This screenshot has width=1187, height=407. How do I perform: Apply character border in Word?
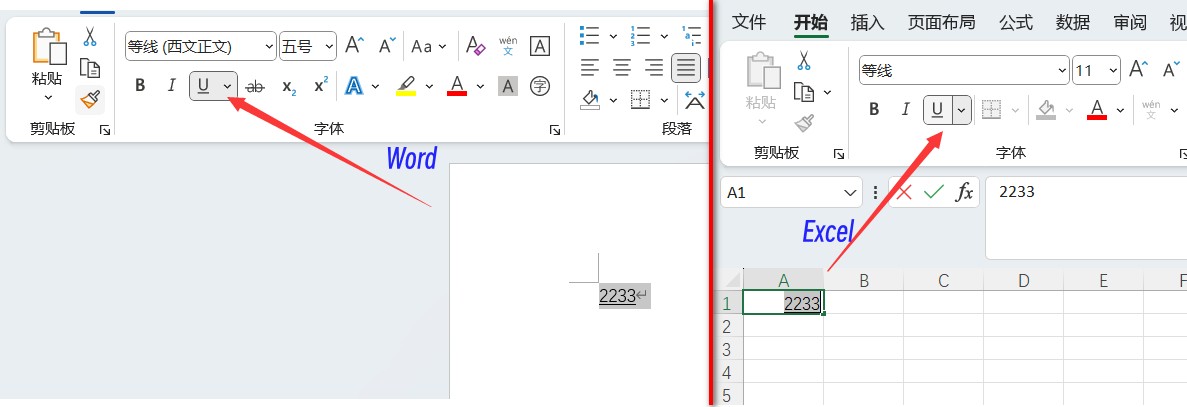[x=540, y=45]
